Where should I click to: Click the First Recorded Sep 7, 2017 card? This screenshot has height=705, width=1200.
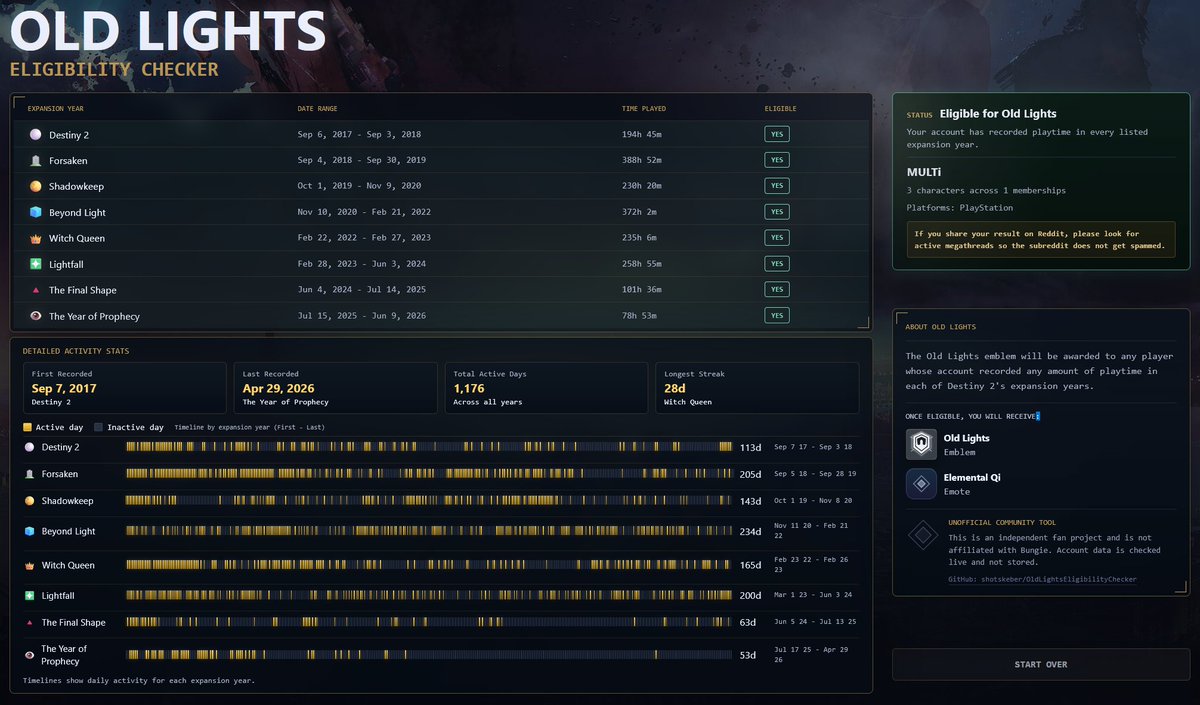pos(125,388)
